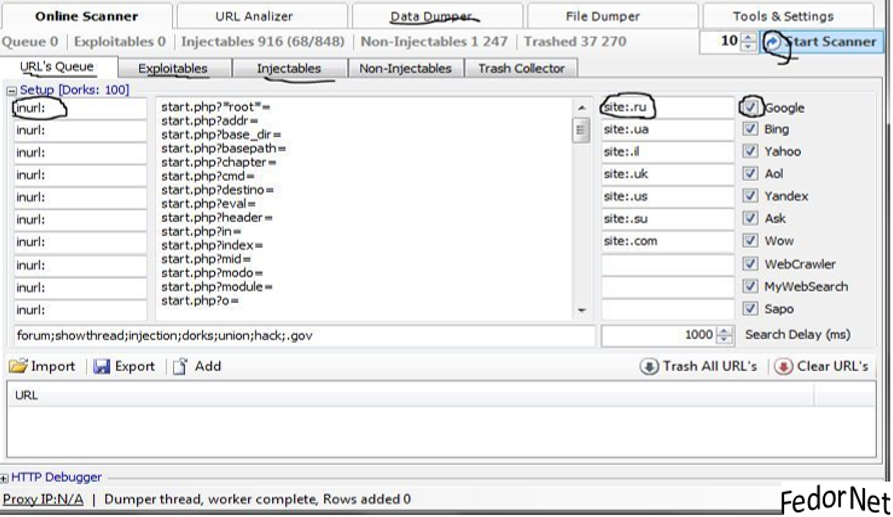Click the dork list scroll up arrow
893x517 pixels.
581,108
